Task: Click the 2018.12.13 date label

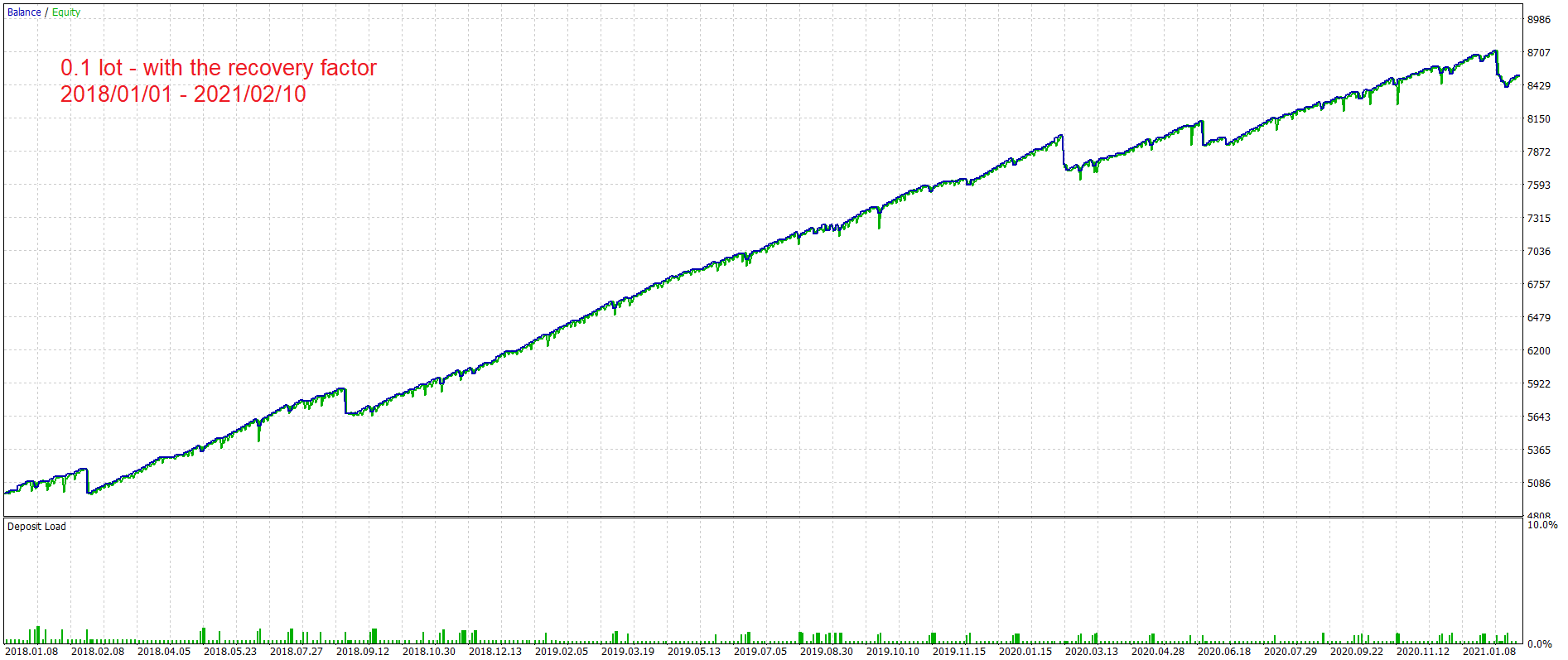Action: point(495,652)
